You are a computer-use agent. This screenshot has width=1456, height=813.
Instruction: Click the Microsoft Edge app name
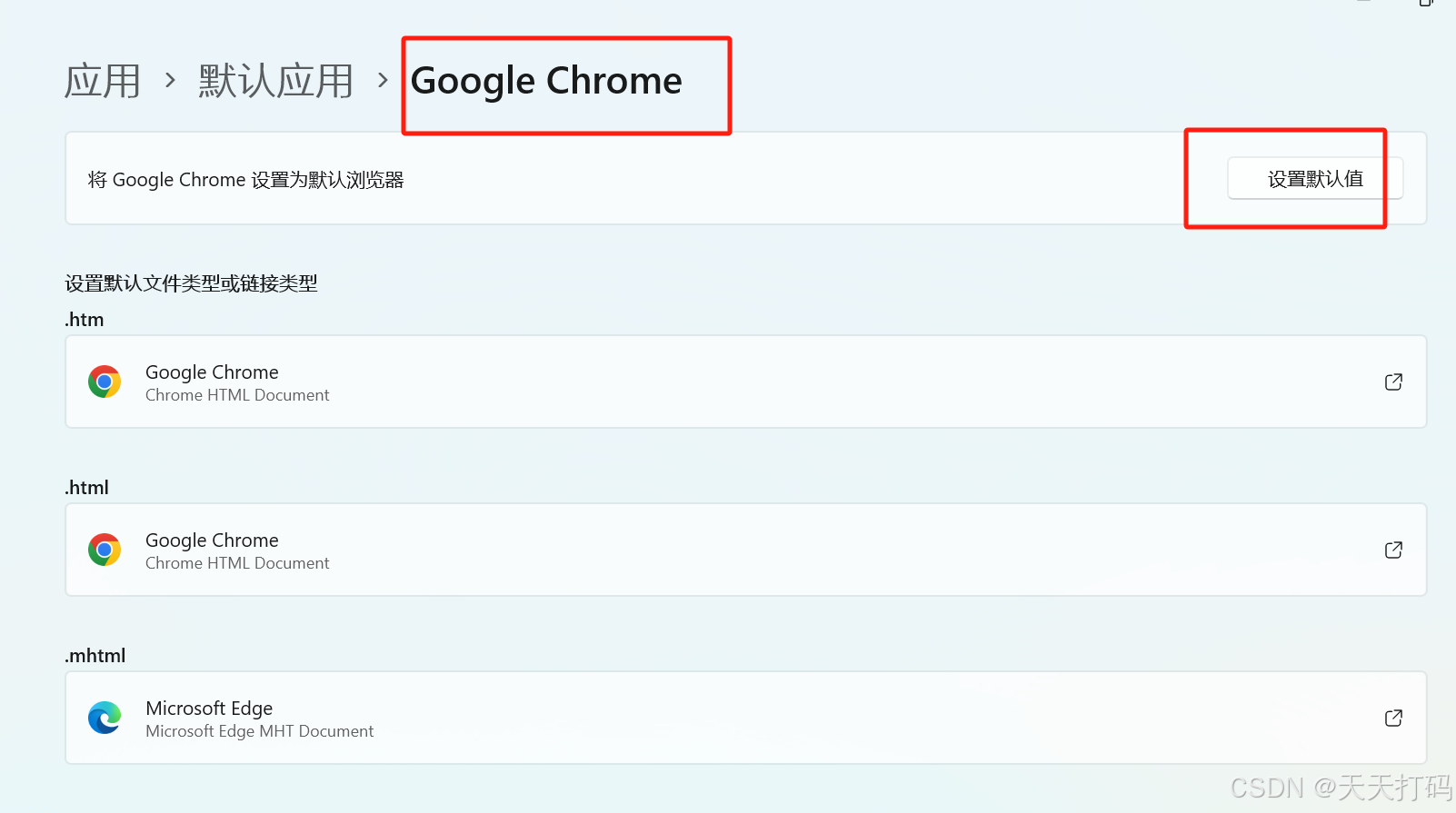[x=209, y=709]
